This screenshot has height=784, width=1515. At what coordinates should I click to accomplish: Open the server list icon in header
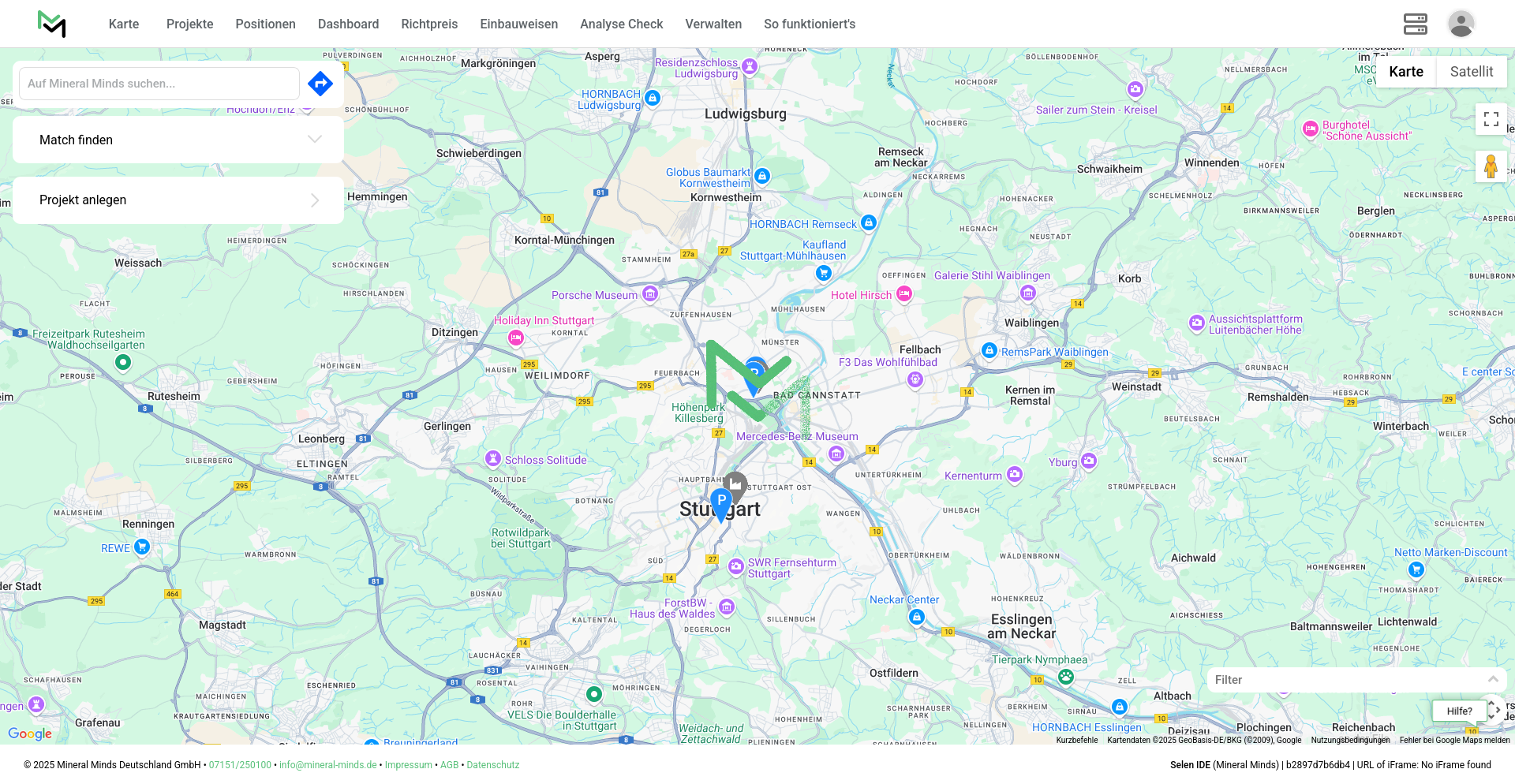click(1415, 24)
